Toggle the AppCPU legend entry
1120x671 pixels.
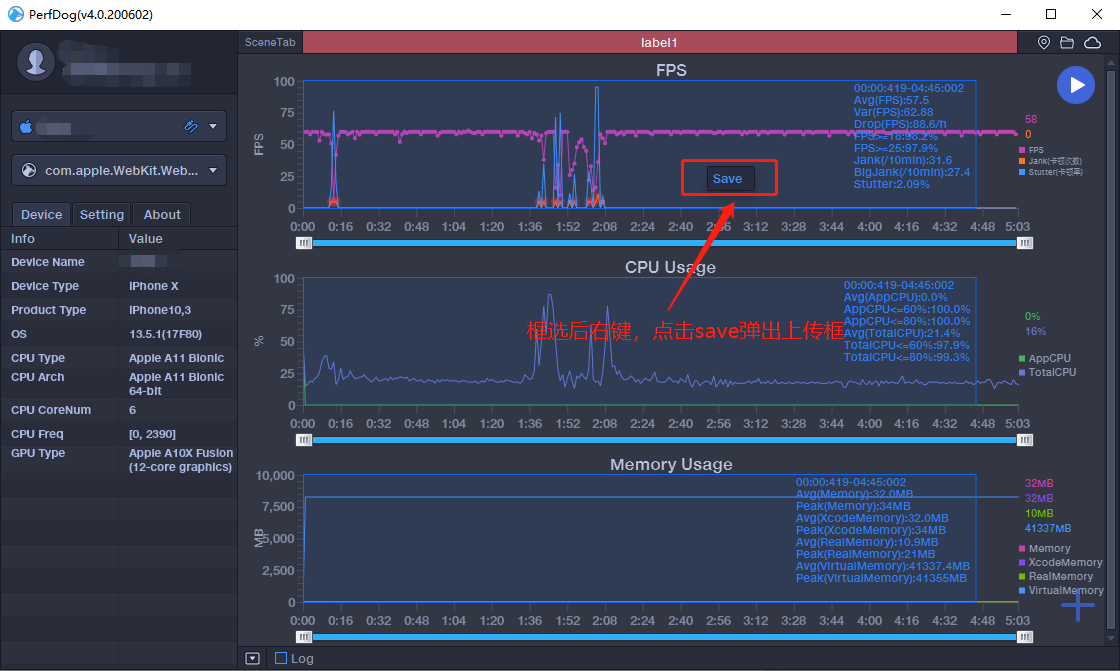point(1044,358)
